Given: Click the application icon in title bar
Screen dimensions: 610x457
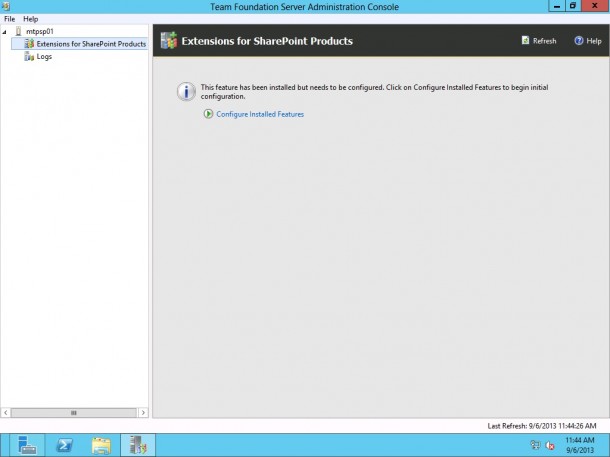Looking at the screenshot, I should click(x=5, y=6).
